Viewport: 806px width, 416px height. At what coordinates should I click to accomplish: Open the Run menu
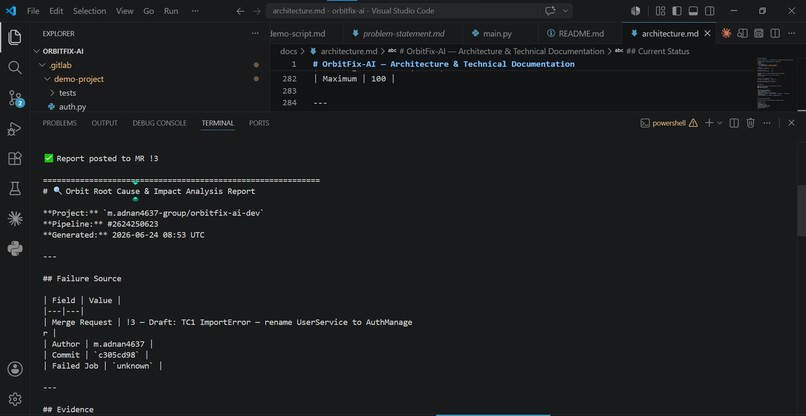[x=171, y=11]
